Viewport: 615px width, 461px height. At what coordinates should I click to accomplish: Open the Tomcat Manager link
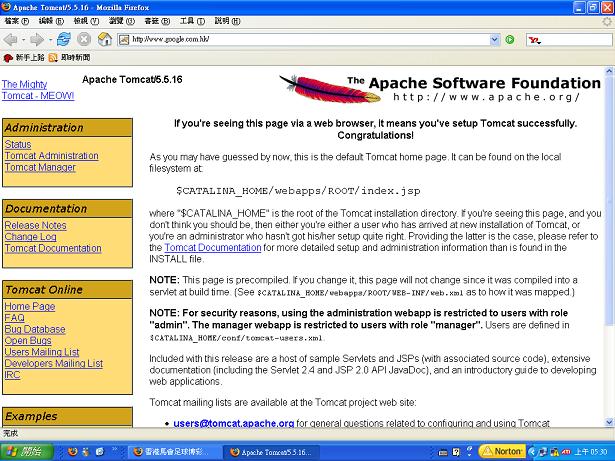[x=40, y=167]
